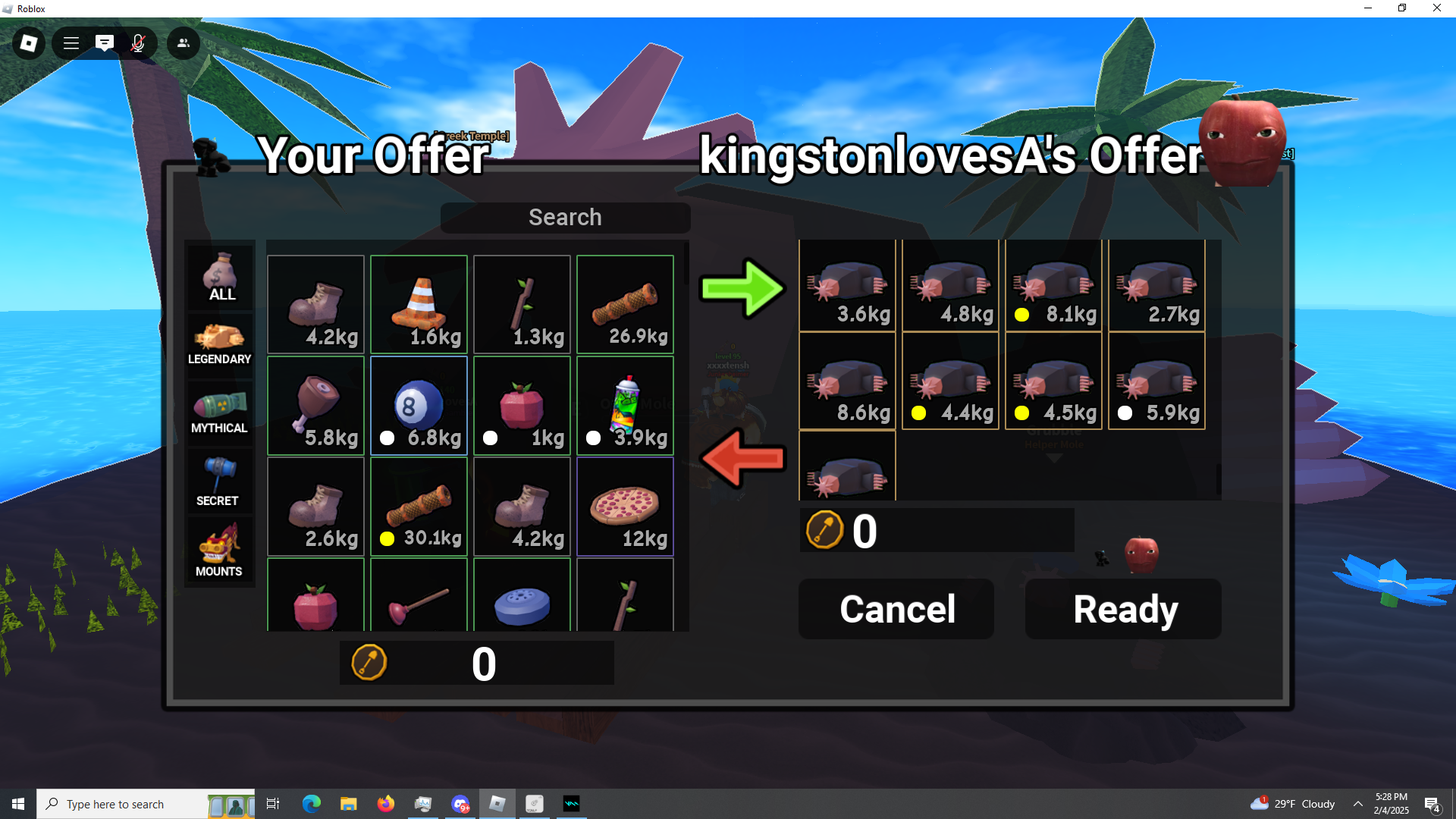This screenshot has height=819, width=1456.
Task: Open the players list icon
Action: tap(184, 43)
